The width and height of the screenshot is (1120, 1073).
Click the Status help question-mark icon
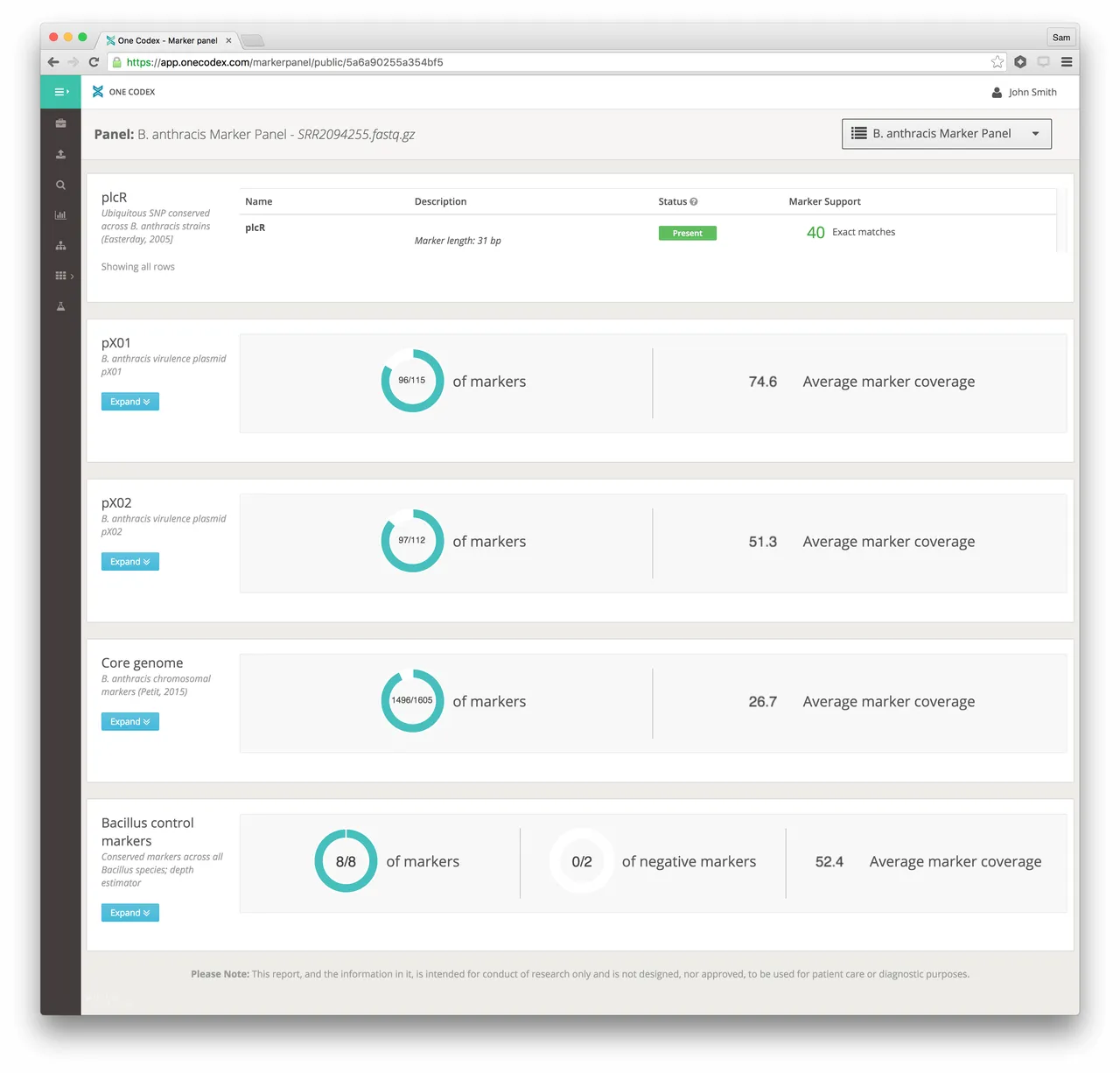(x=694, y=201)
